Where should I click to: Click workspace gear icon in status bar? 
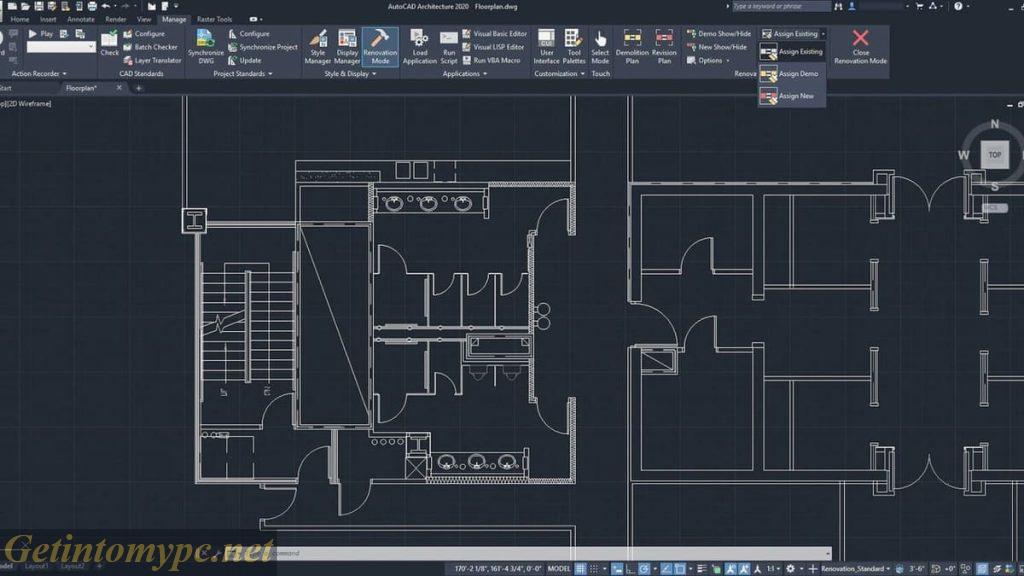(790, 569)
